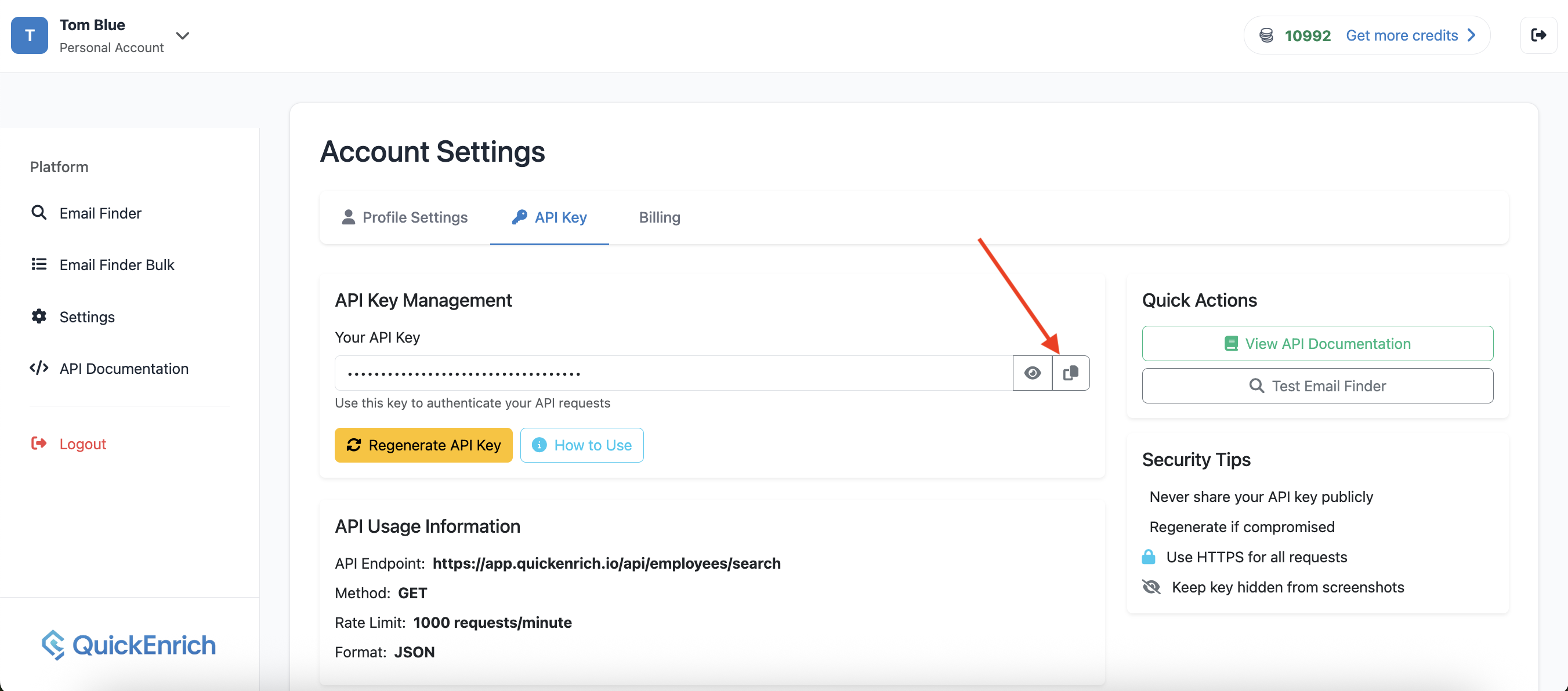Switch to the Profile Settings tab

pyautogui.click(x=405, y=217)
